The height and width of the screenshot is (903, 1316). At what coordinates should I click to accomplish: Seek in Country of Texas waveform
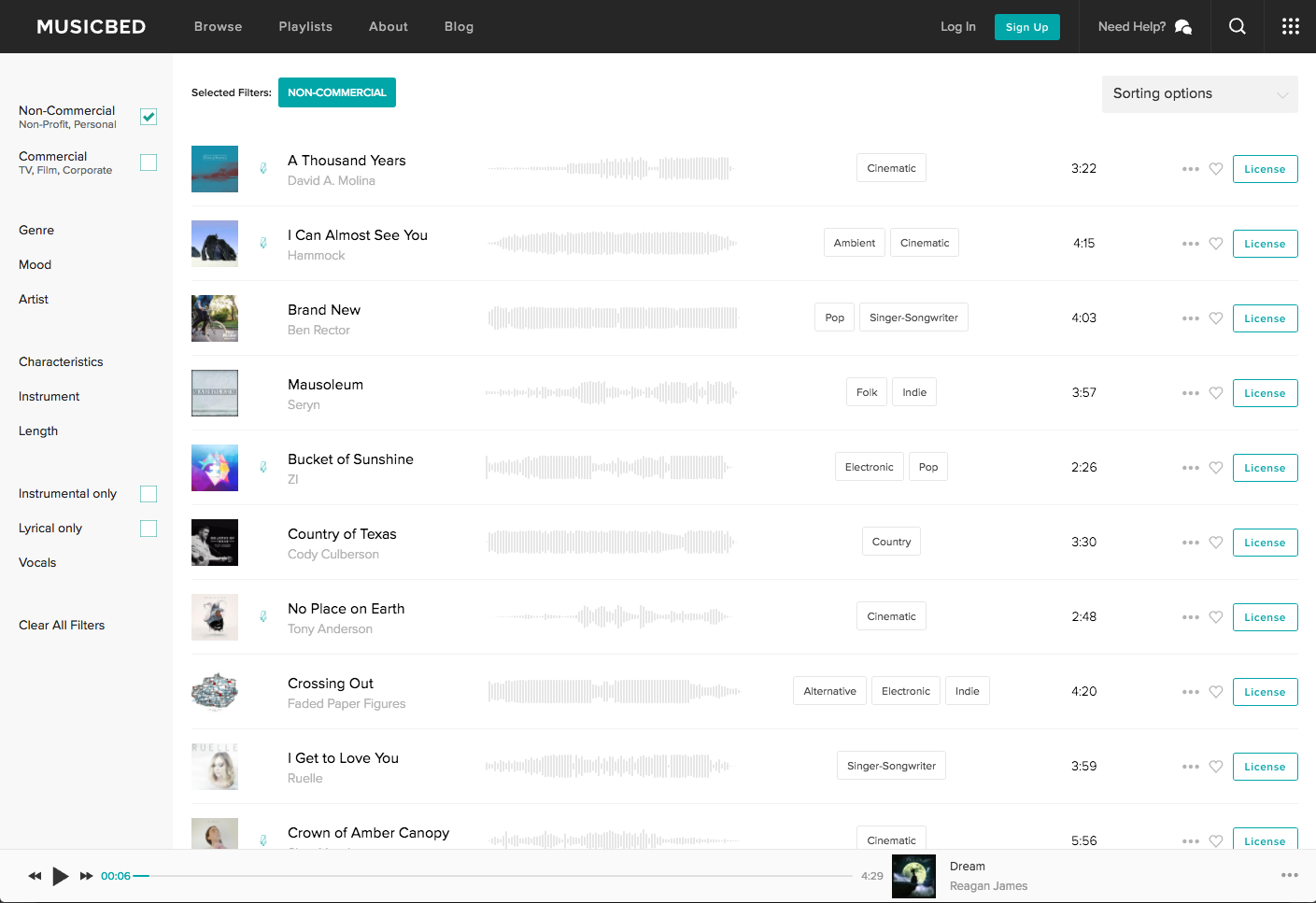coord(612,542)
